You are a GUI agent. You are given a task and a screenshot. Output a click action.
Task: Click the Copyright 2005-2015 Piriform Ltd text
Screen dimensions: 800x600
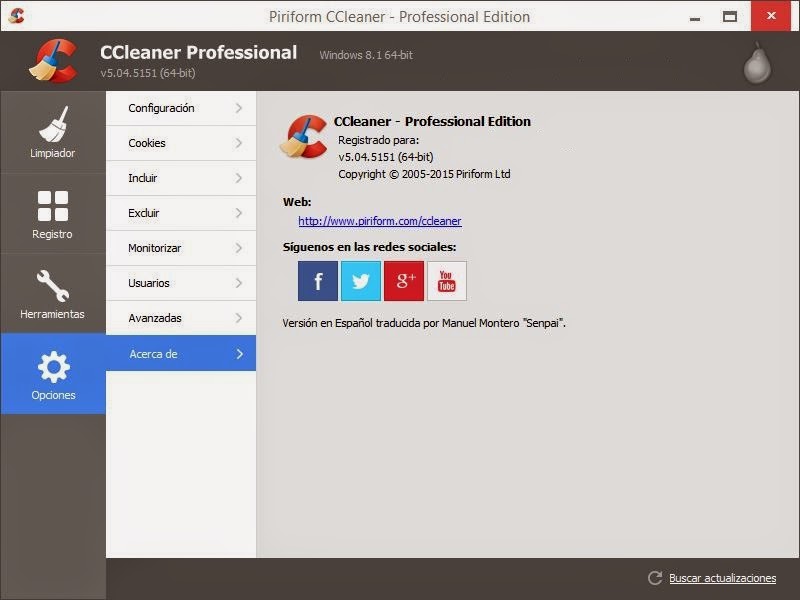(424, 174)
